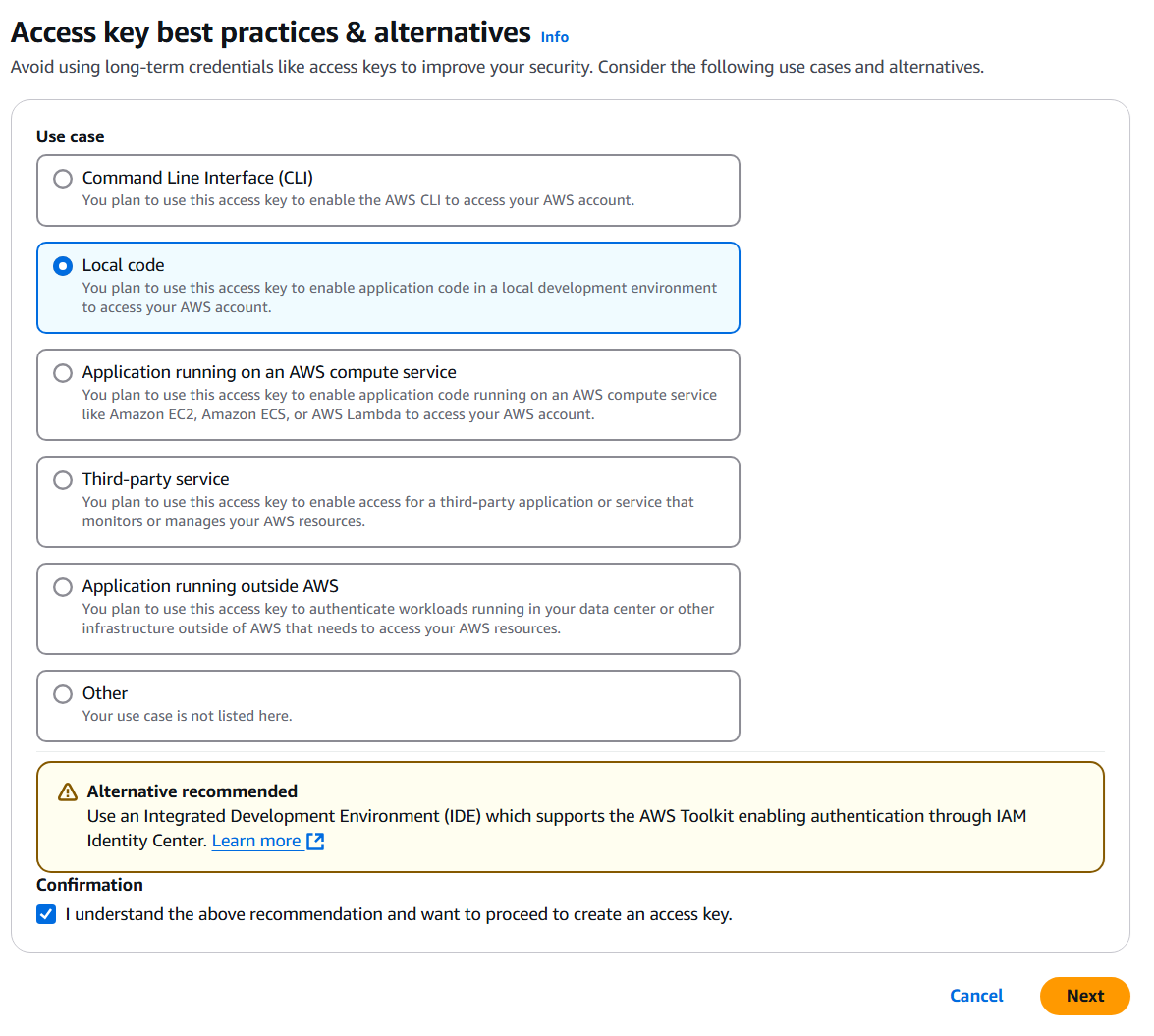Click the Third-party service description text
The image size is (1154, 1036).
(388, 512)
